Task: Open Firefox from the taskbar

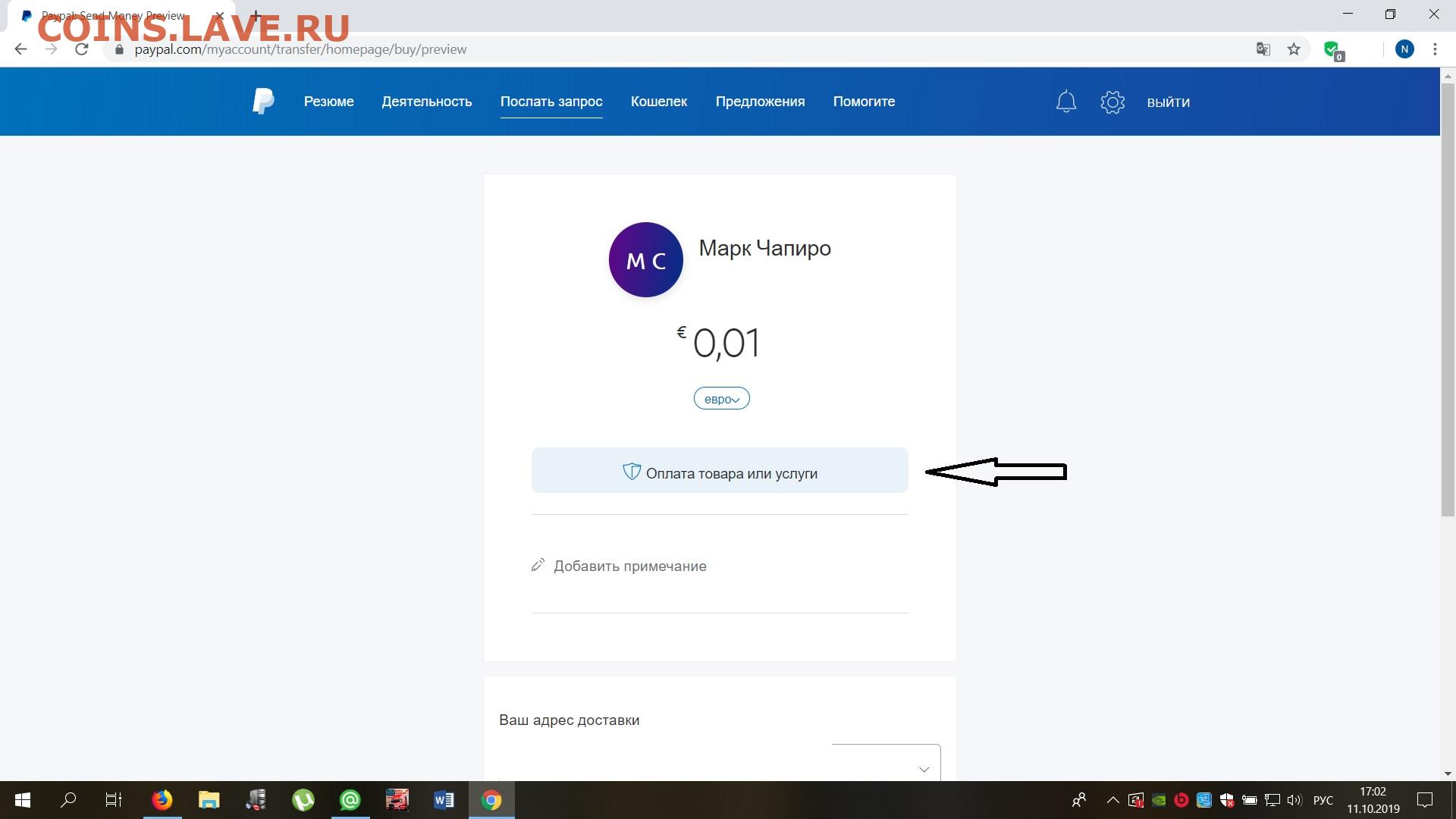Action: (162, 800)
